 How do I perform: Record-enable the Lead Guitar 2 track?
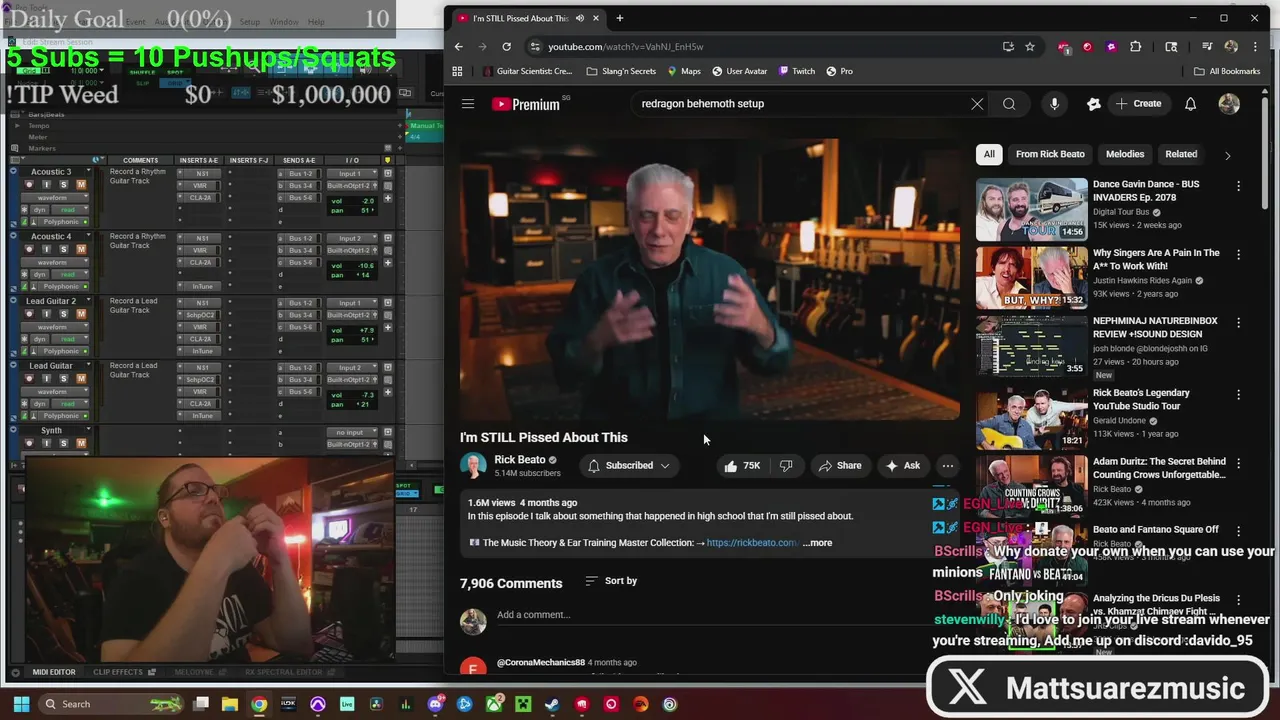tap(29, 313)
